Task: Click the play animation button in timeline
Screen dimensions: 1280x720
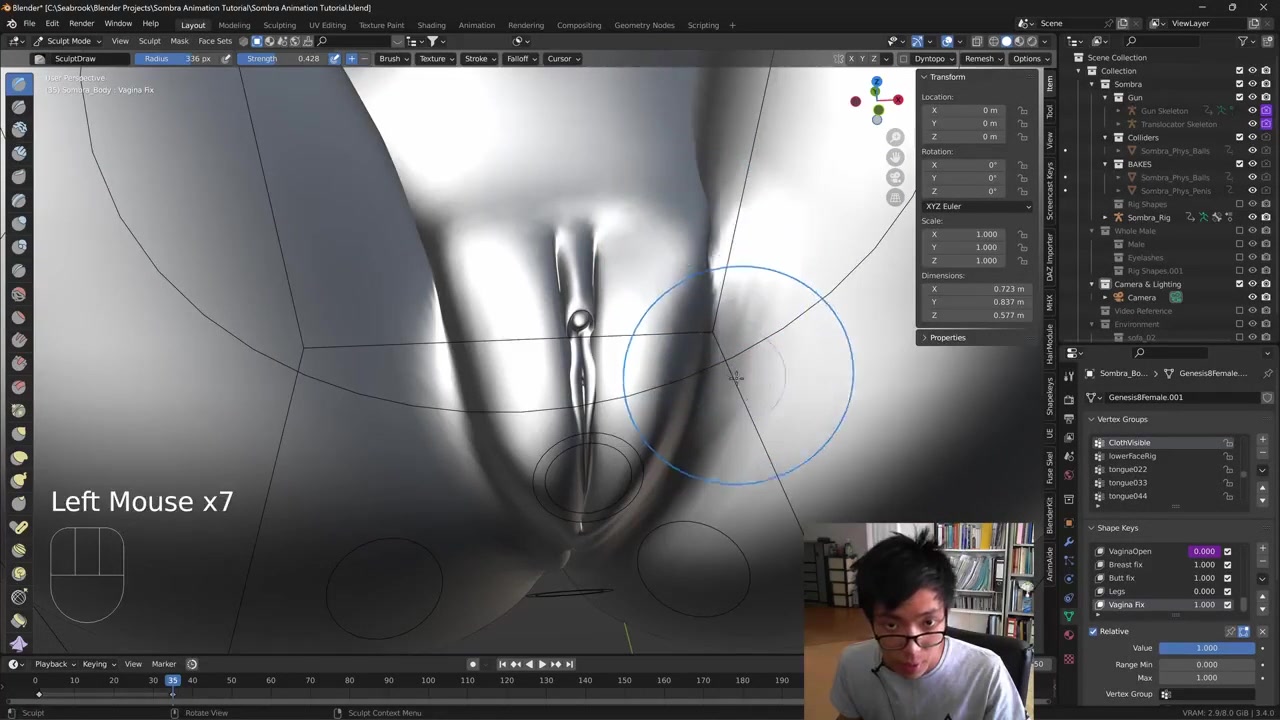Action: point(542,664)
